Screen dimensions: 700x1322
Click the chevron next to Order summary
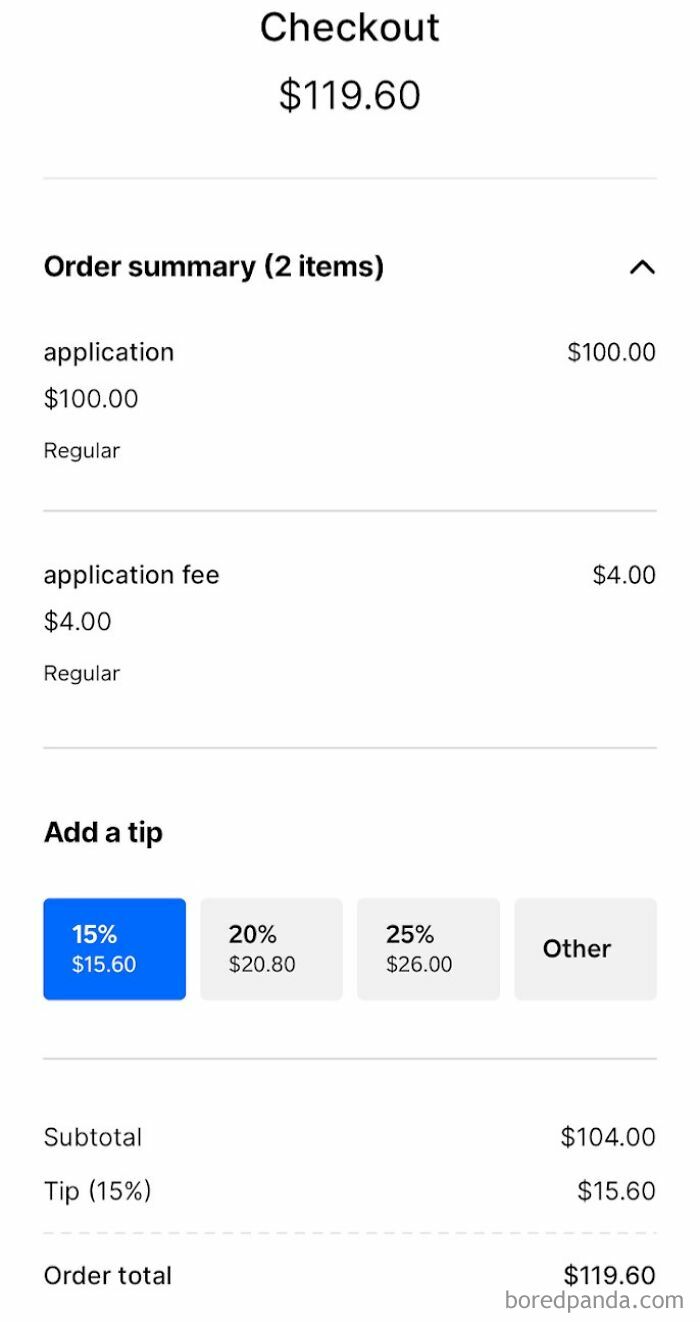[x=644, y=267]
